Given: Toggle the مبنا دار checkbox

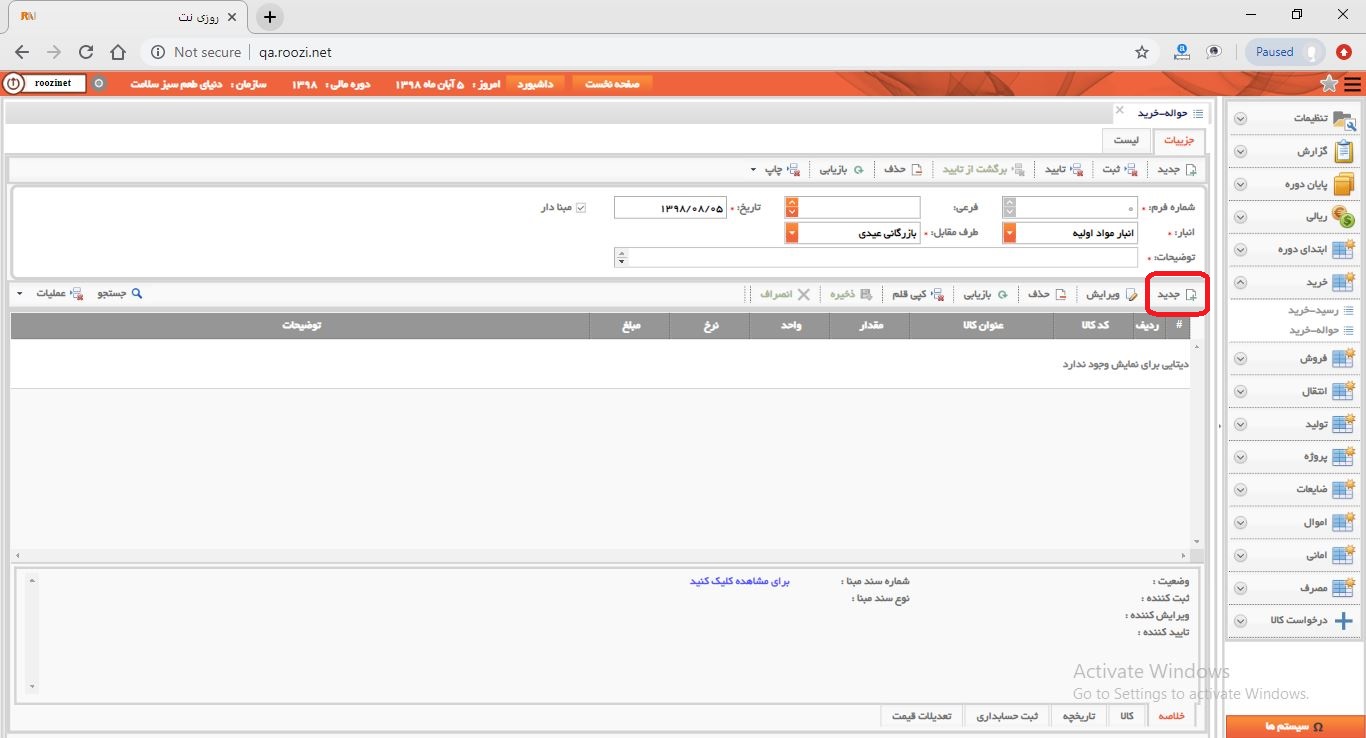Looking at the screenshot, I should (x=580, y=208).
